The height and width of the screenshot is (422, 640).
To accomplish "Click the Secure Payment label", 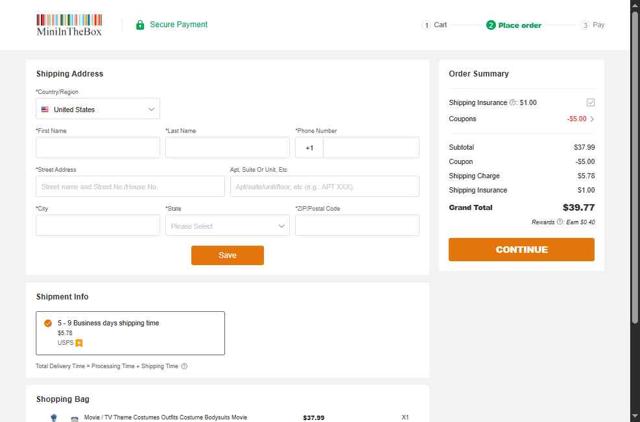I will click(179, 24).
